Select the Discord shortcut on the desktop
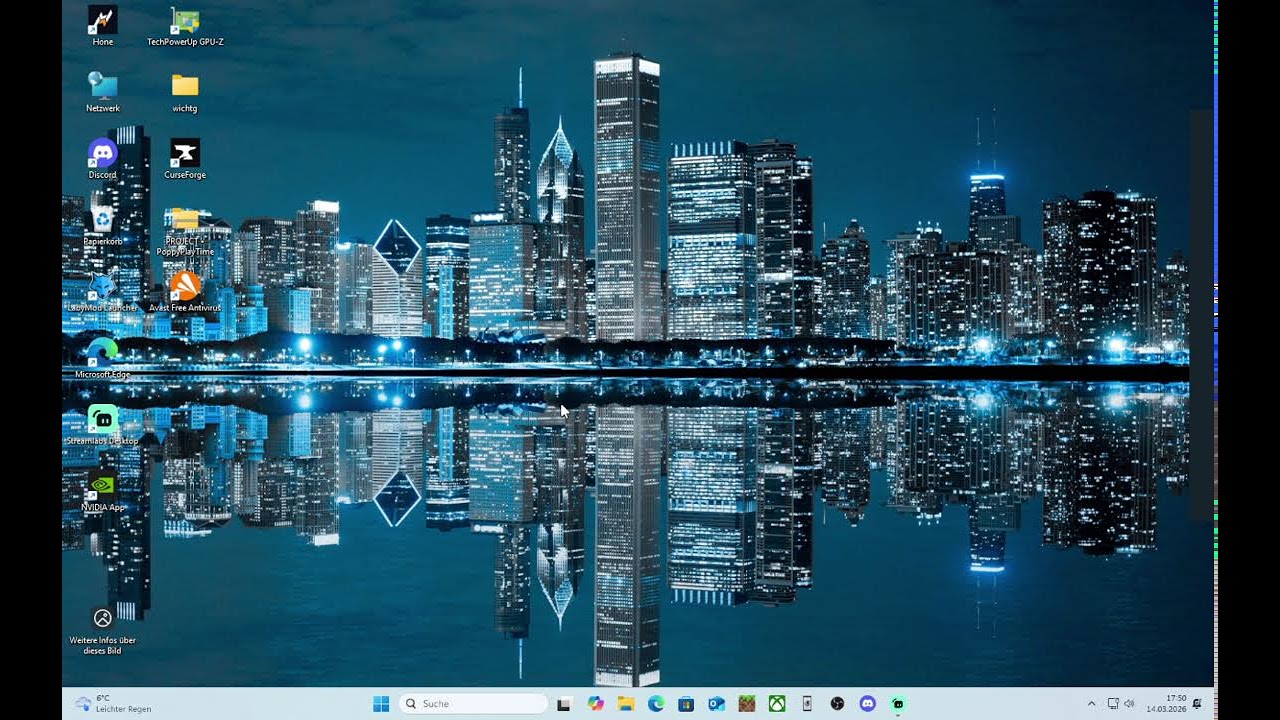 pyautogui.click(x=103, y=159)
